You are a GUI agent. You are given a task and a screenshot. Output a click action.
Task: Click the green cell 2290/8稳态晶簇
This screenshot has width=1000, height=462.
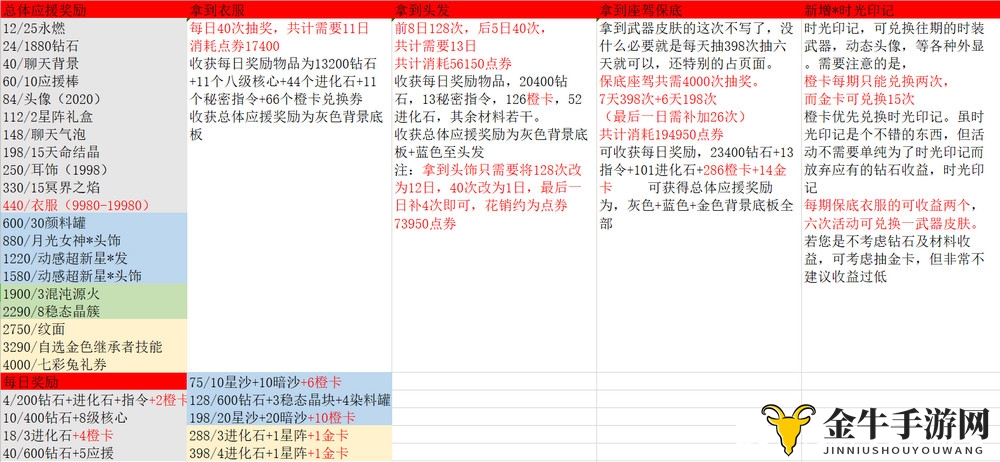(94, 311)
